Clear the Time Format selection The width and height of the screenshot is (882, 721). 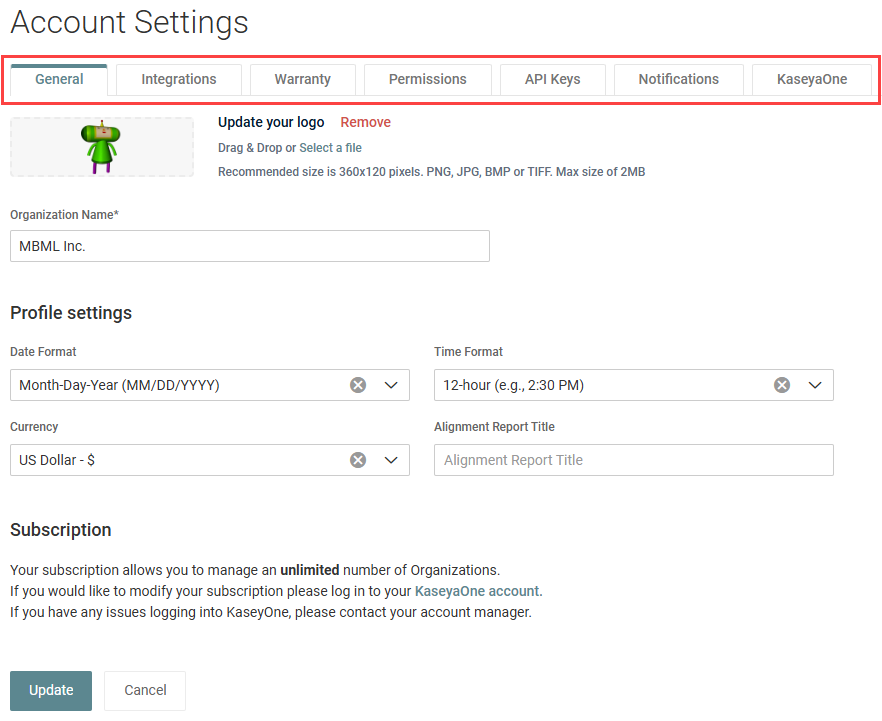(782, 385)
